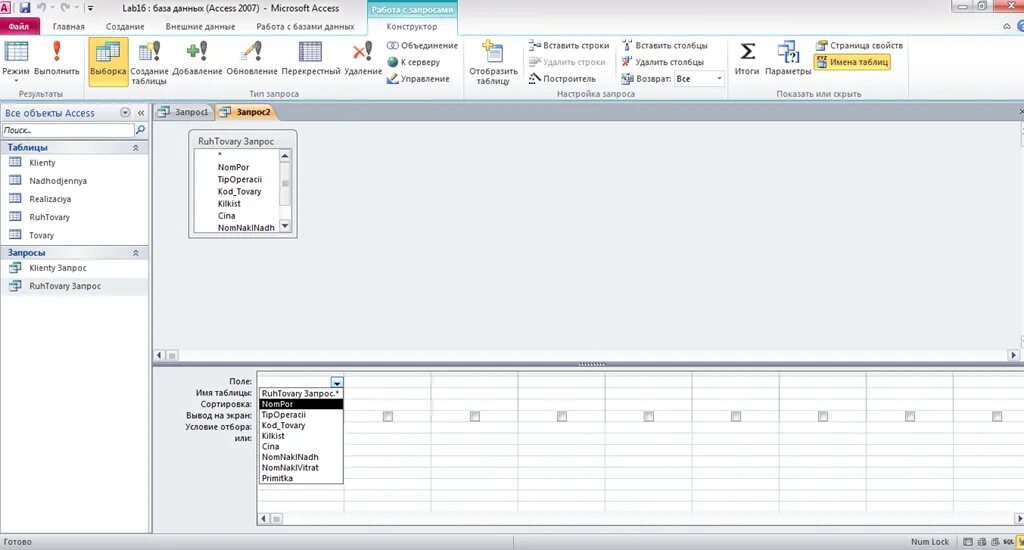Image resolution: width=1024 pixels, height=550 pixels.
Task: Toggle Вывод на экран checkbox in sixth column
Action: tap(736, 416)
